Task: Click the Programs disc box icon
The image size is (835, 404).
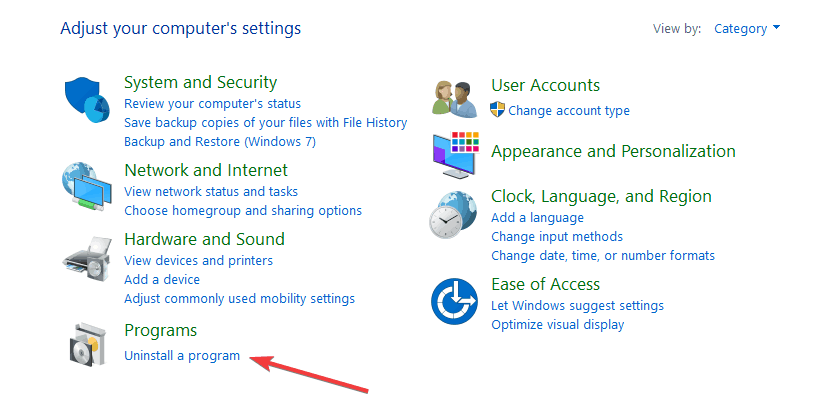Action: click(x=85, y=344)
